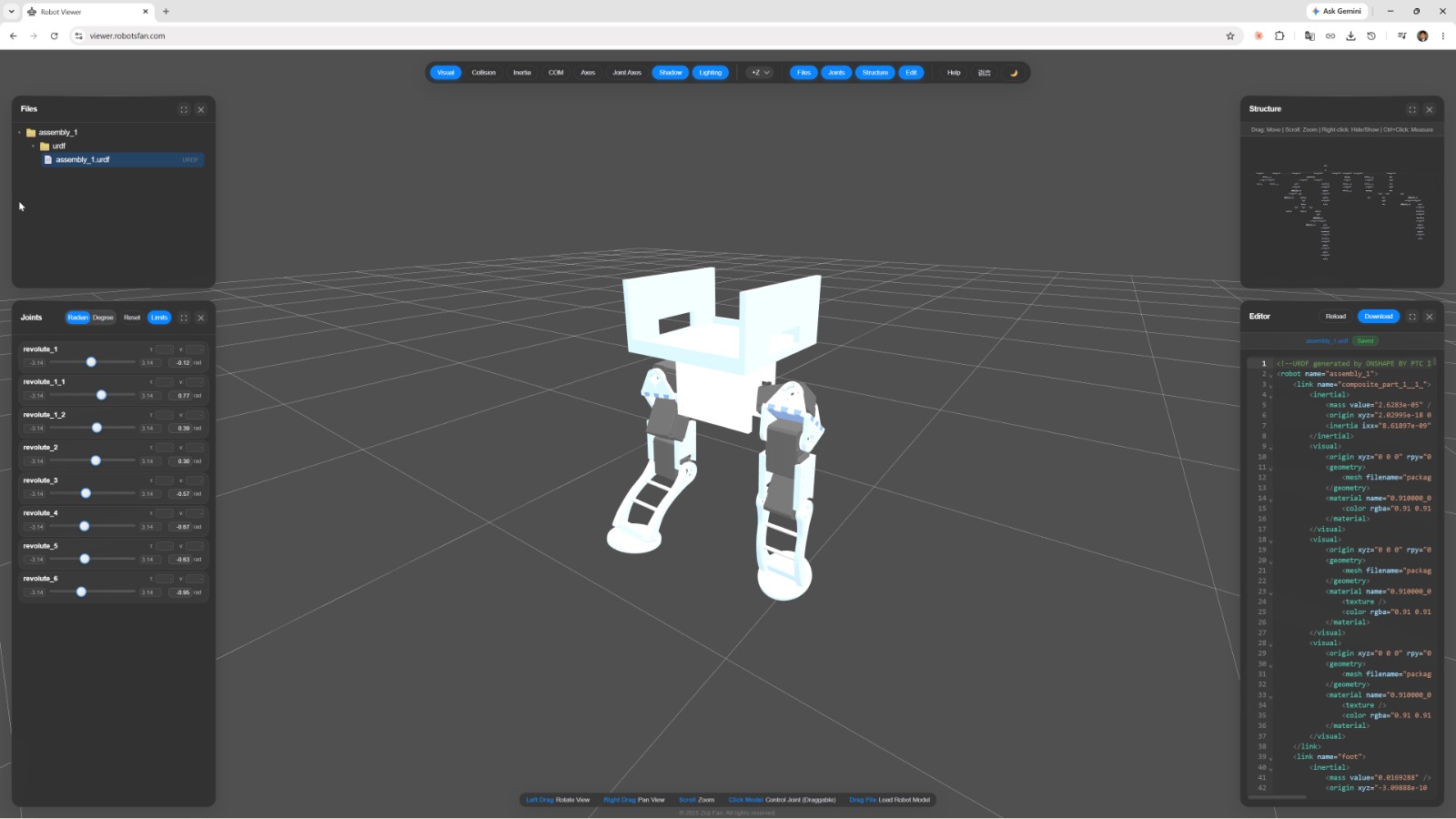Fold the inertial tag on editor line 4
Viewport: 1456px width, 819px height.
[x=1271, y=395]
